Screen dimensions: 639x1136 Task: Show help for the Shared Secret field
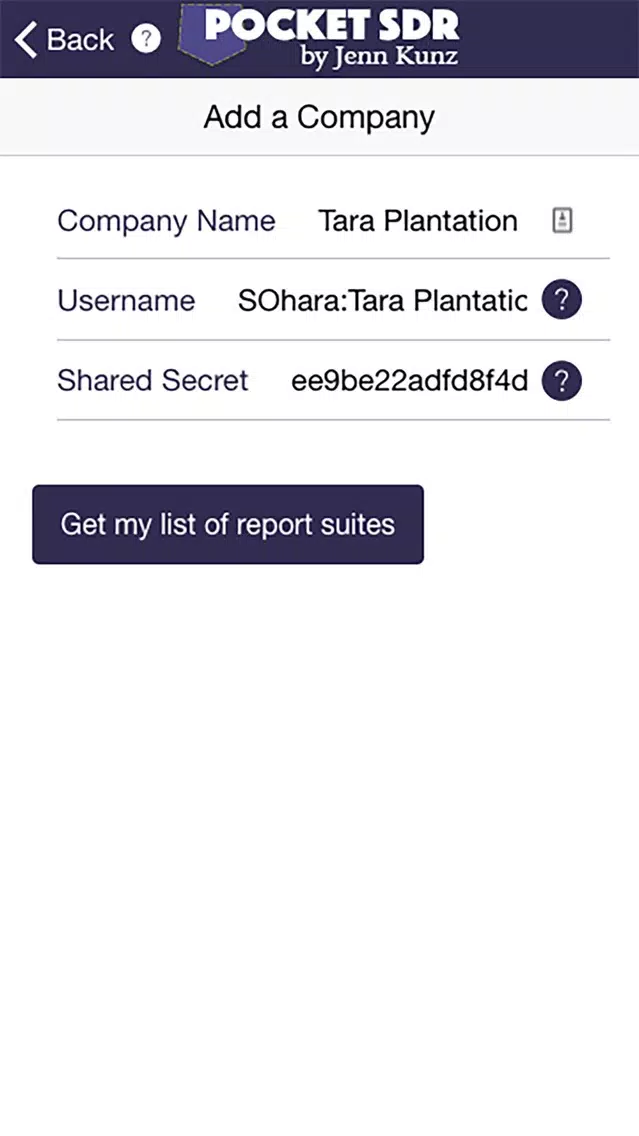point(561,380)
